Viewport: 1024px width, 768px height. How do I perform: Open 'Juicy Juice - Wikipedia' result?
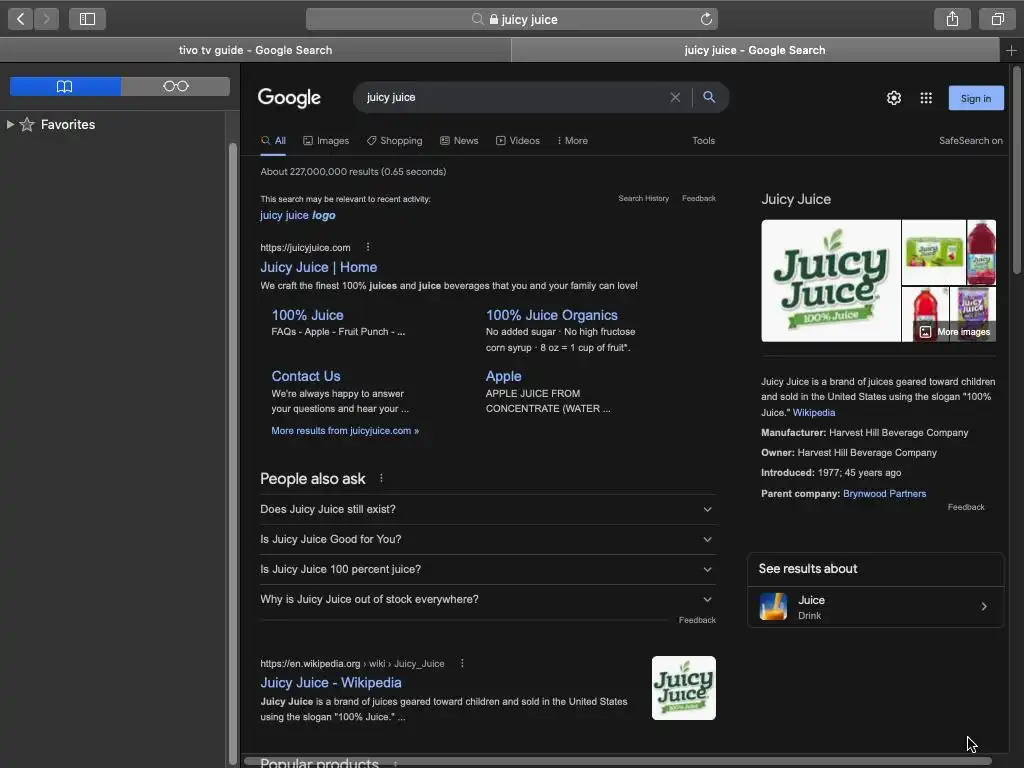point(331,682)
